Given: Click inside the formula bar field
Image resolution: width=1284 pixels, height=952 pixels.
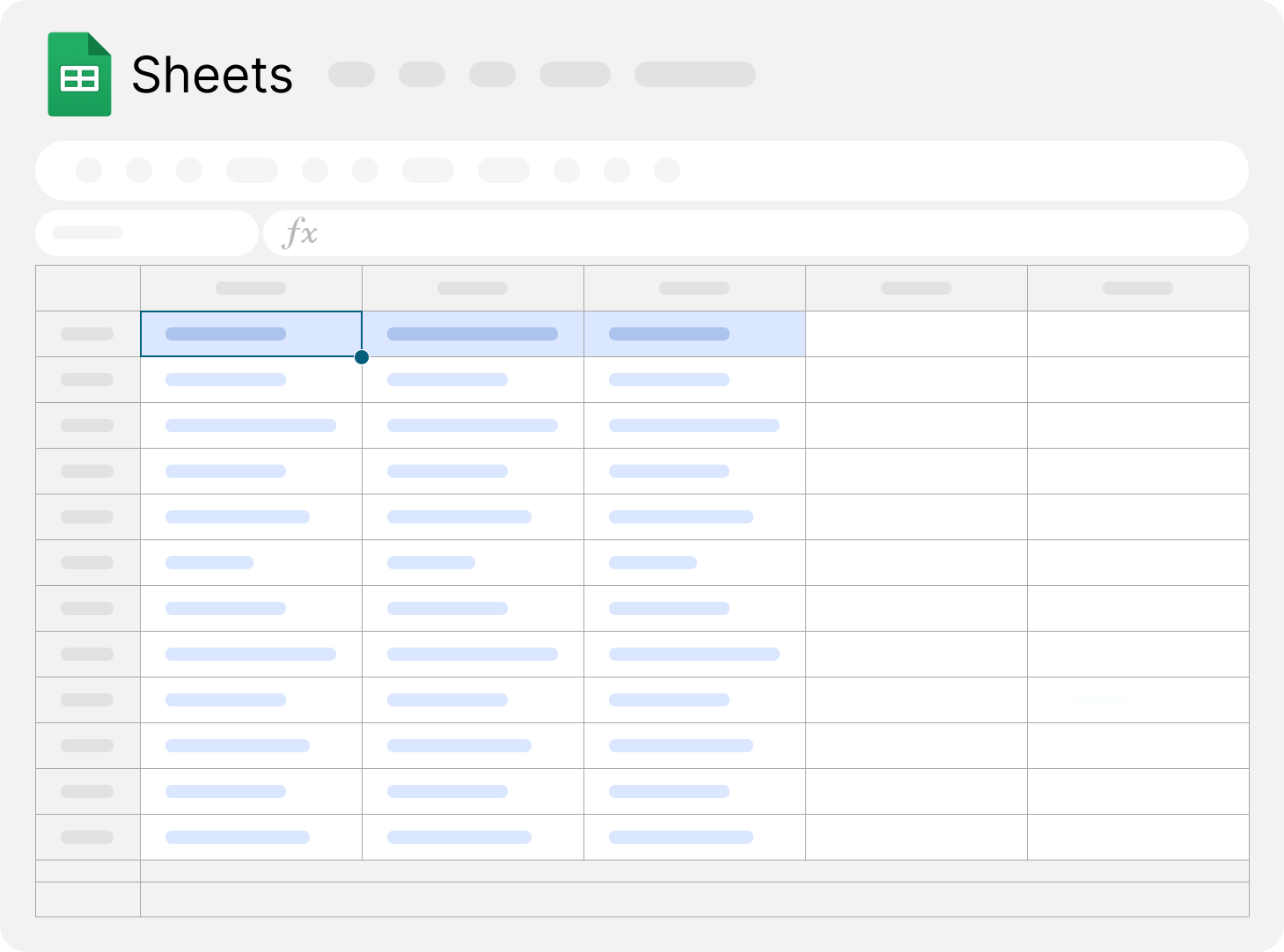Looking at the screenshot, I should click(x=774, y=233).
